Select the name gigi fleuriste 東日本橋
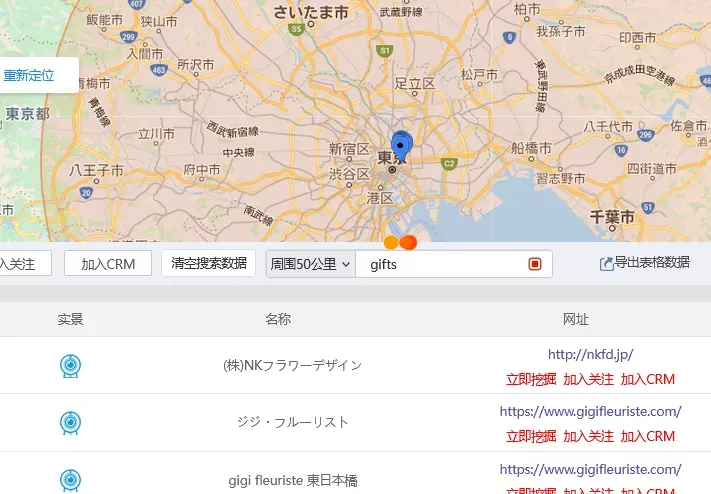The width and height of the screenshot is (711, 494). pyautogui.click(x=293, y=480)
